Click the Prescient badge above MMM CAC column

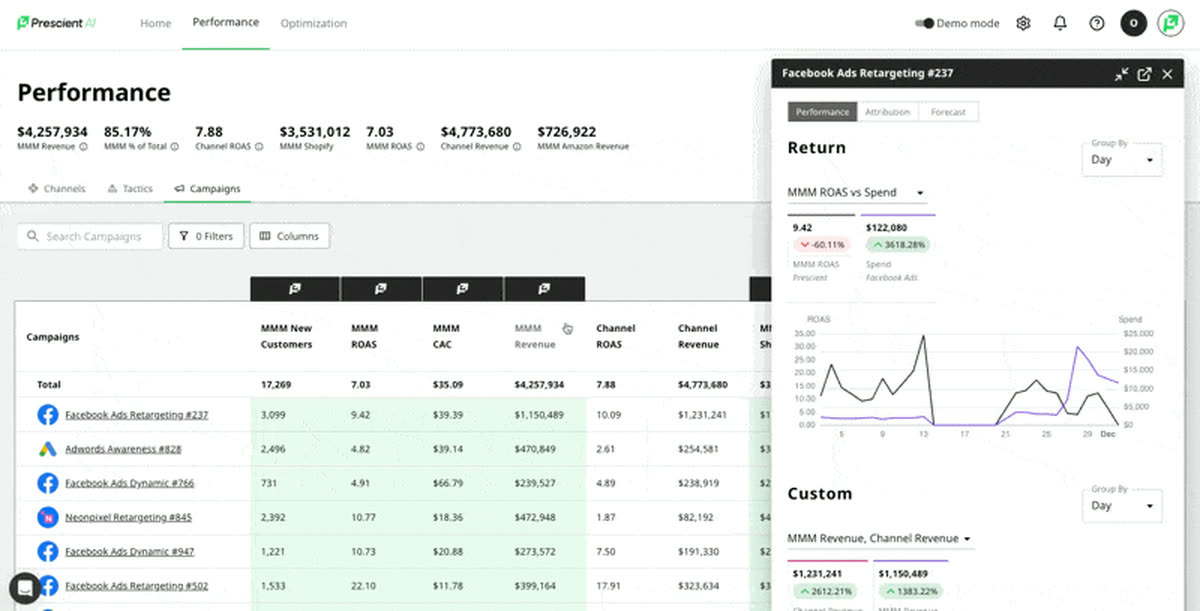462,288
